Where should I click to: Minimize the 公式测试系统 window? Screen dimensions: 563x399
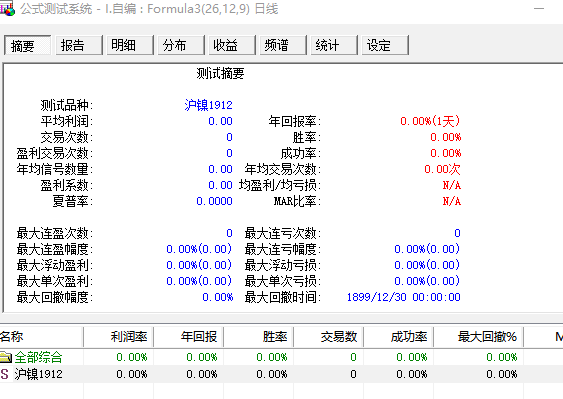[539, 9]
